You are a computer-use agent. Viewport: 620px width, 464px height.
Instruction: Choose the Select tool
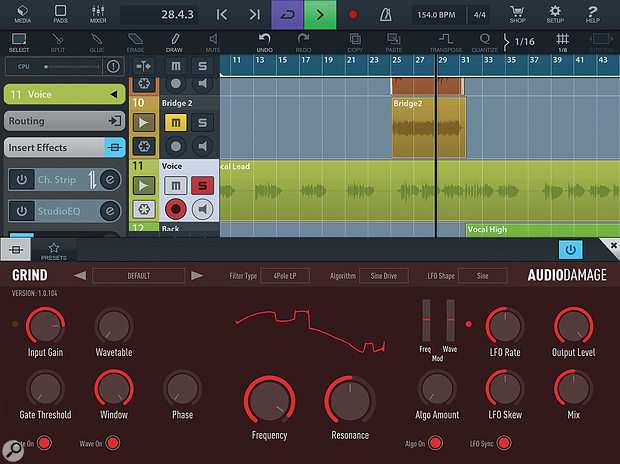click(x=19, y=43)
